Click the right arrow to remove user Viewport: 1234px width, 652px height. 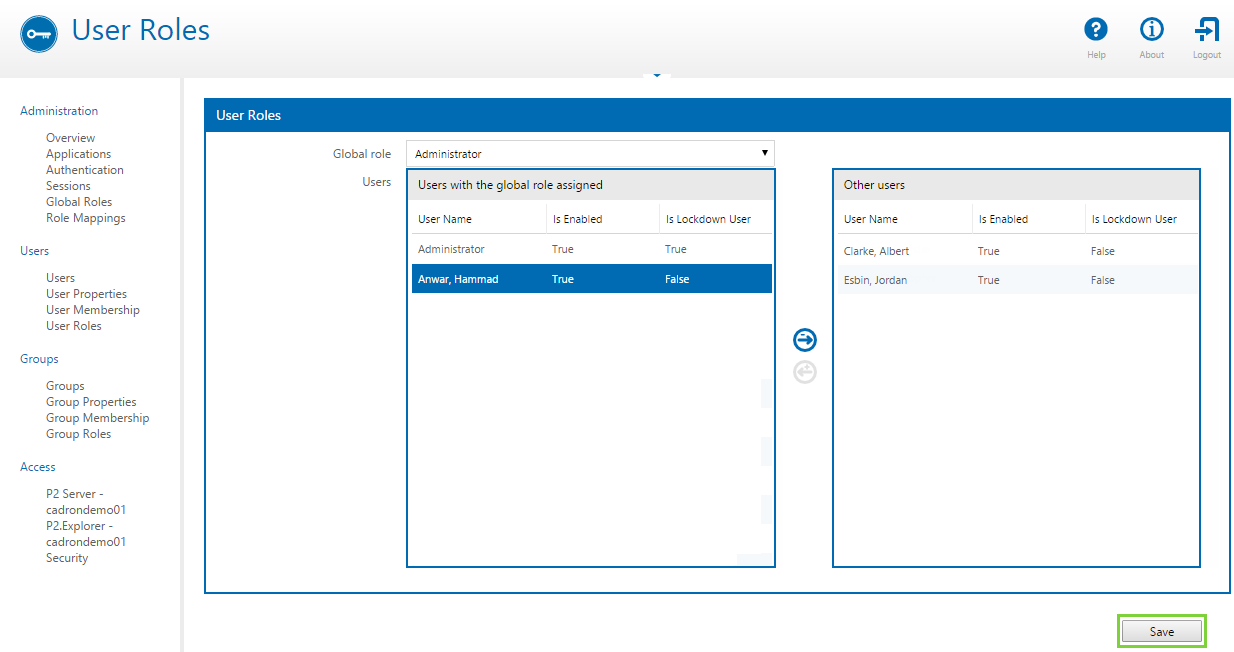click(x=805, y=340)
